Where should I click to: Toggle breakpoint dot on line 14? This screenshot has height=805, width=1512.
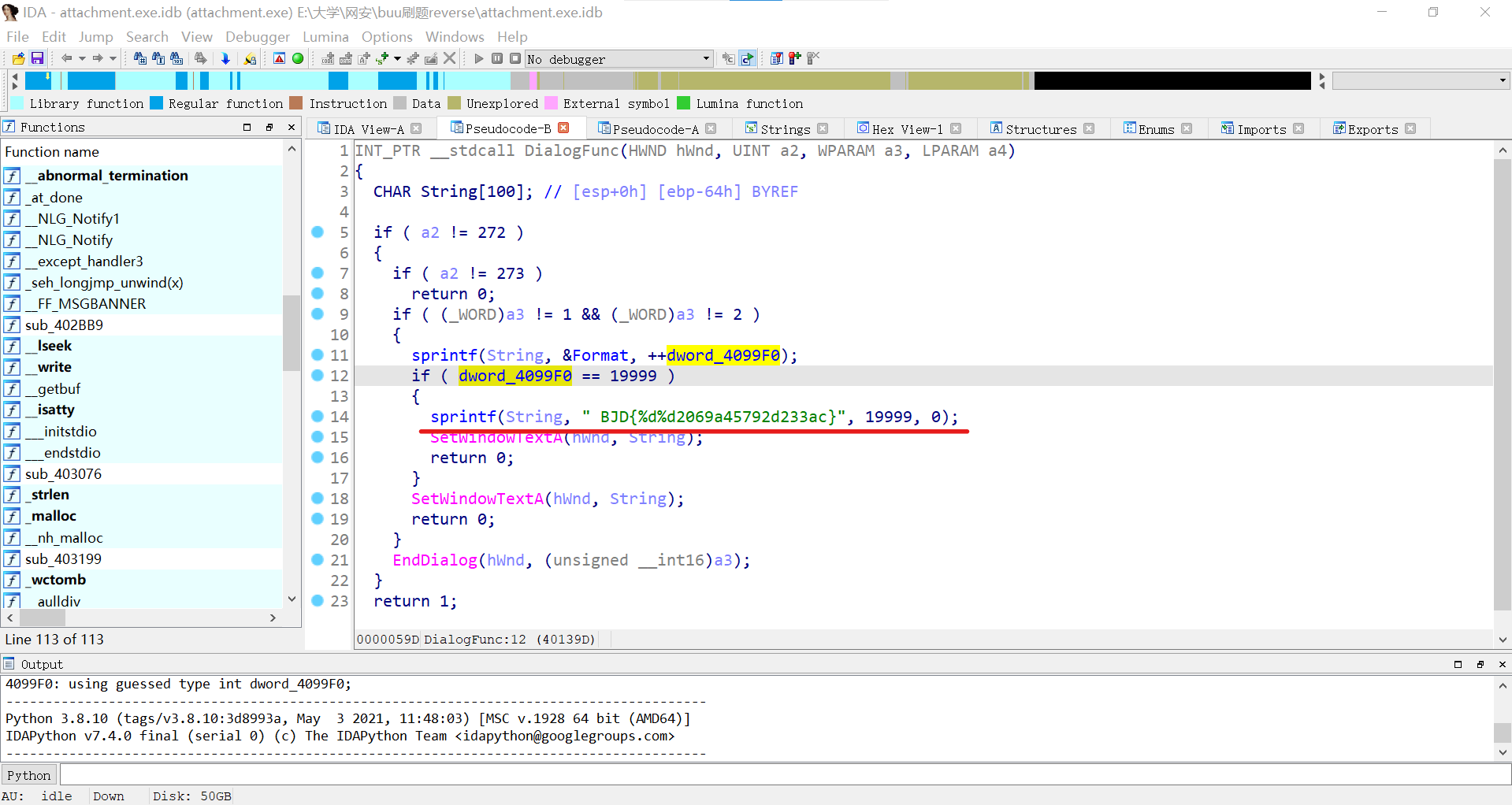click(318, 416)
